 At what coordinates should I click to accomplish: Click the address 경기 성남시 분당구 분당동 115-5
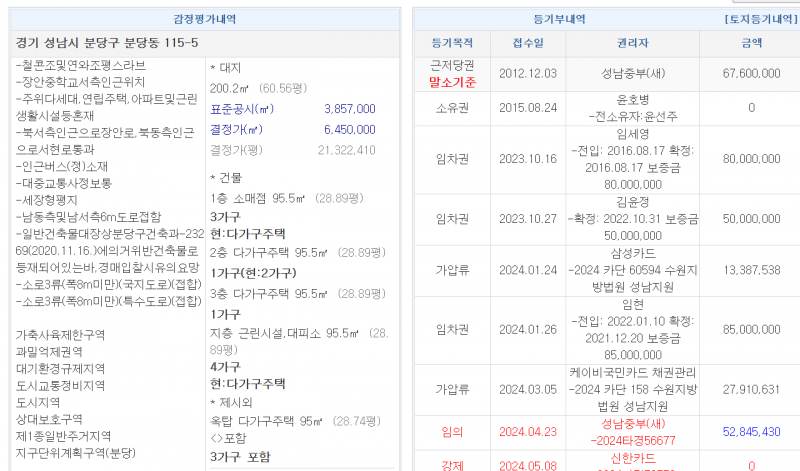[x=108, y=43]
